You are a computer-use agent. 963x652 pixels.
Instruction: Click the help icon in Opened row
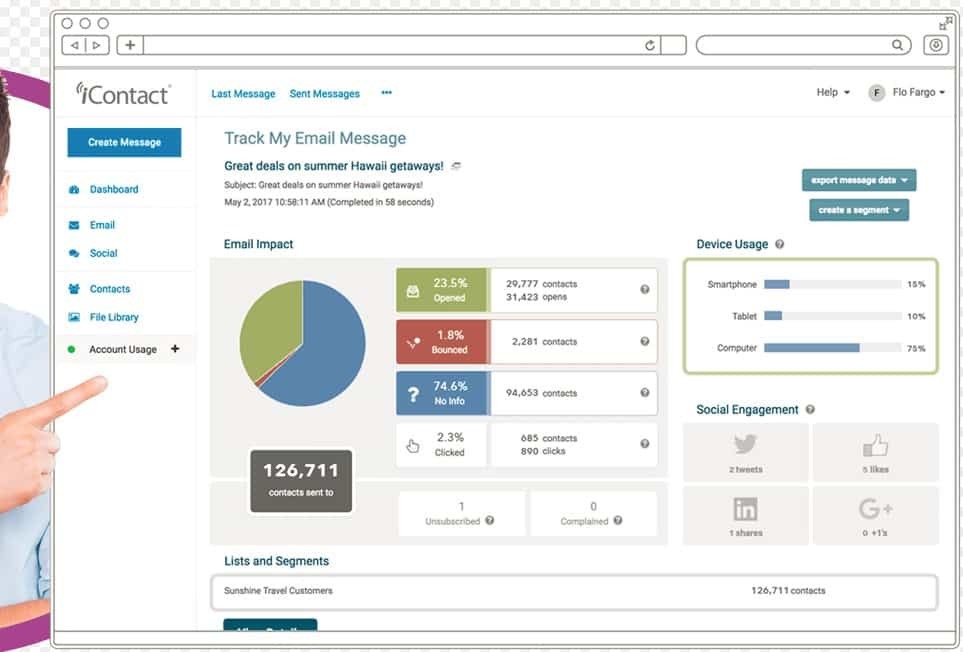(x=645, y=290)
